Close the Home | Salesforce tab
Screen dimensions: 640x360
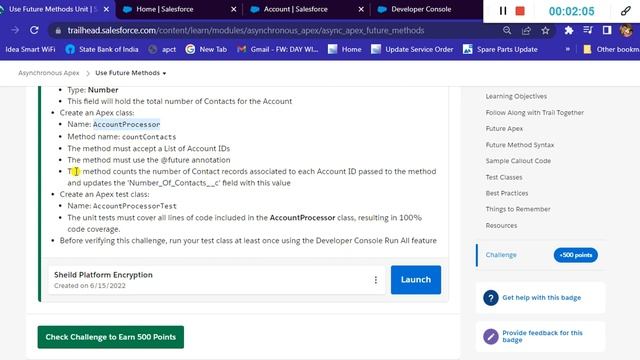233,9
